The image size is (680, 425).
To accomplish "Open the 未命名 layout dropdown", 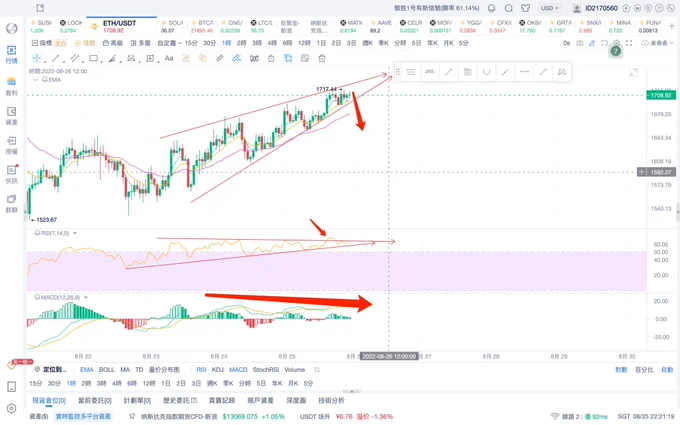I will click(x=658, y=43).
